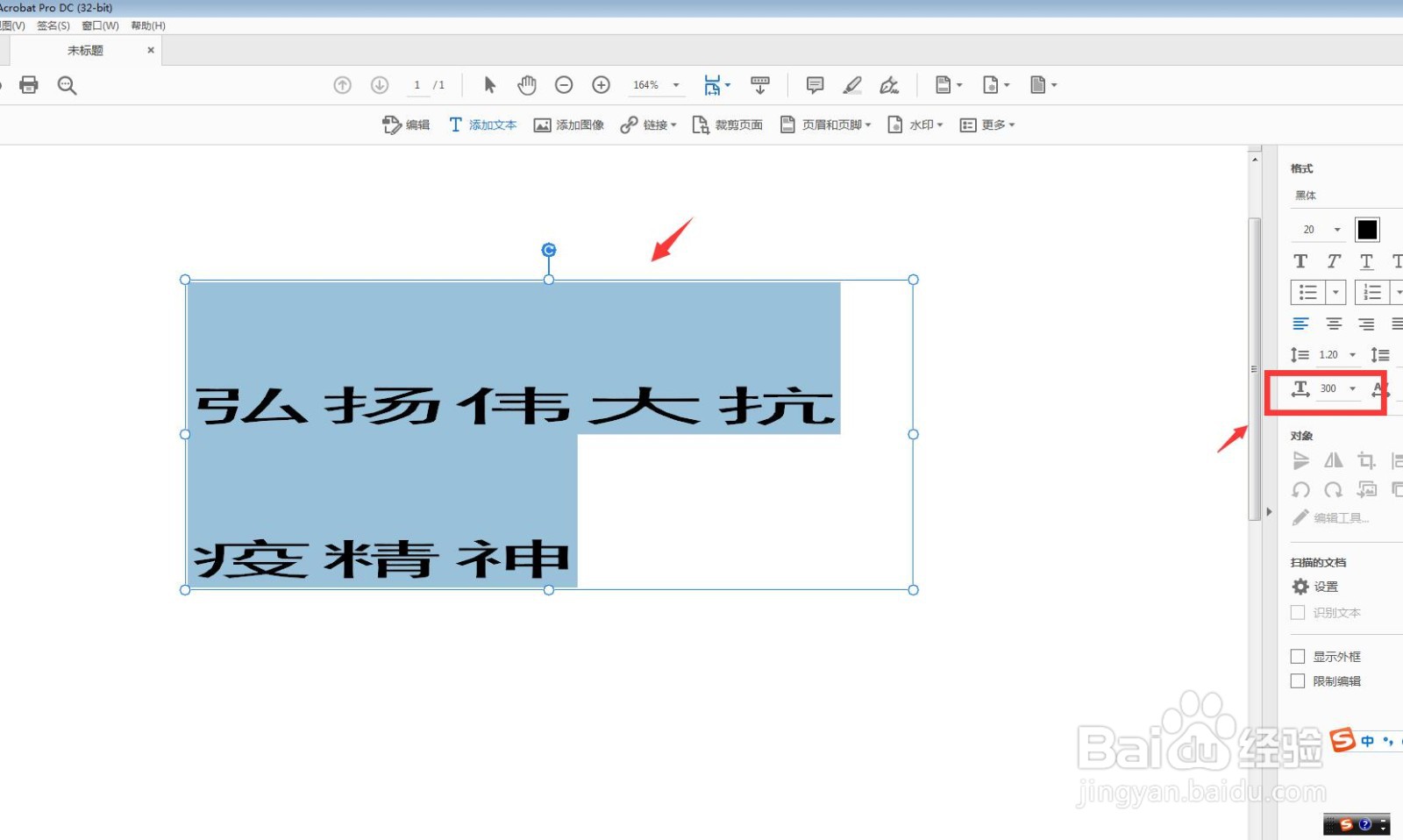Select the arrow selection tool
The image size is (1403, 840).
point(489,85)
